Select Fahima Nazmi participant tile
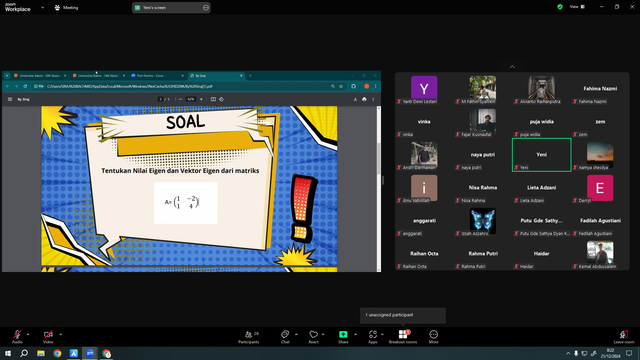Image resolution: width=640 pixels, height=360 pixels. tap(600, 89)
